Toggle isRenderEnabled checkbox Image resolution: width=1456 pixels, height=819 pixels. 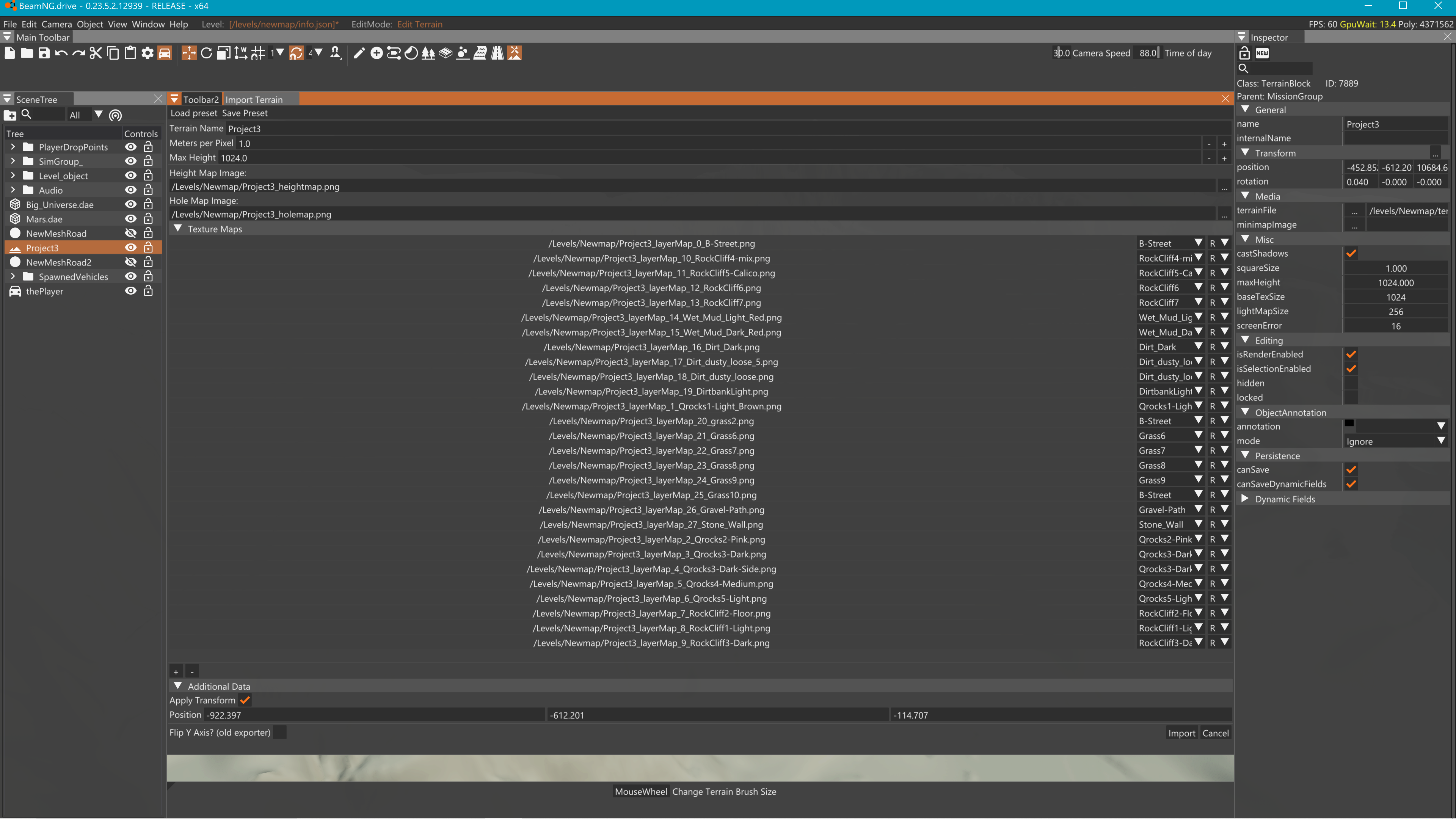[1351, 355]
